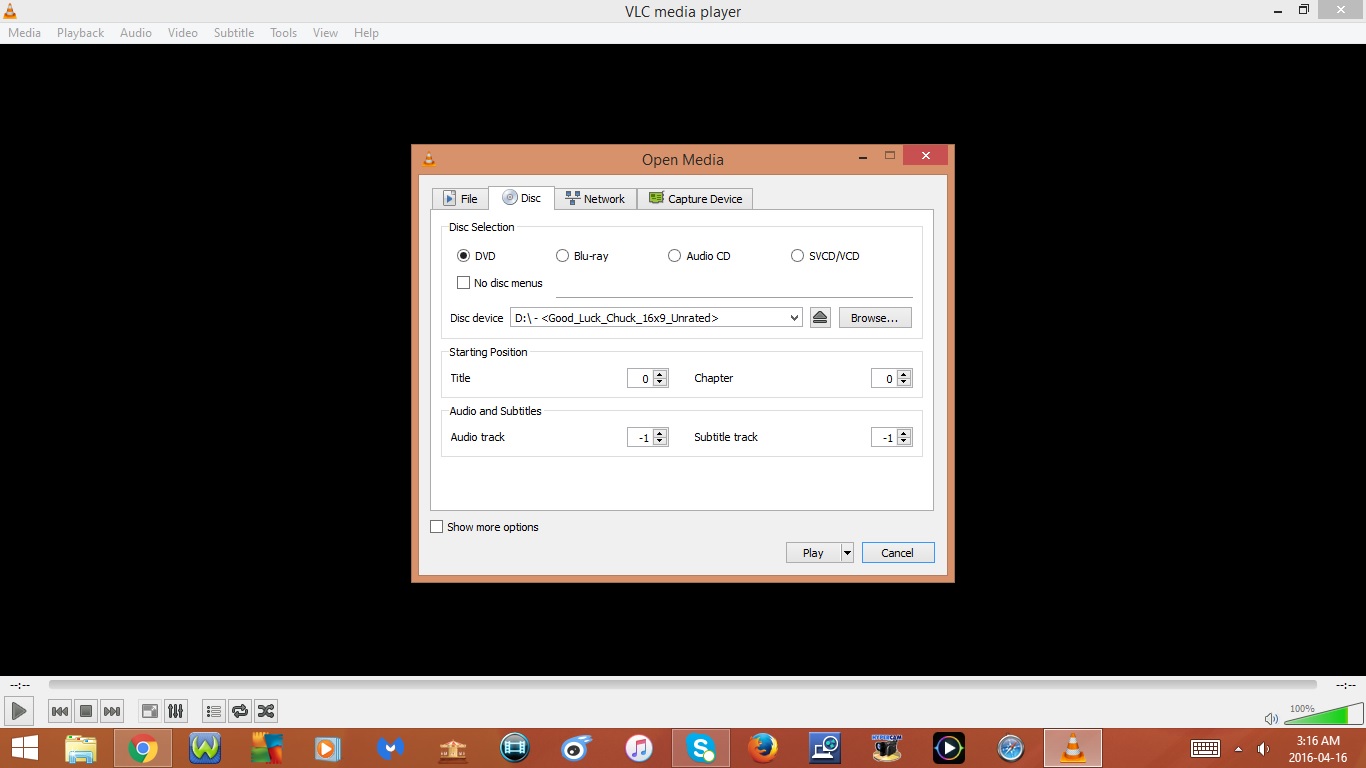This screenshot has width=1366, height=768.
Task: Click the Subtitle track value field
Action: click(884, 437)
